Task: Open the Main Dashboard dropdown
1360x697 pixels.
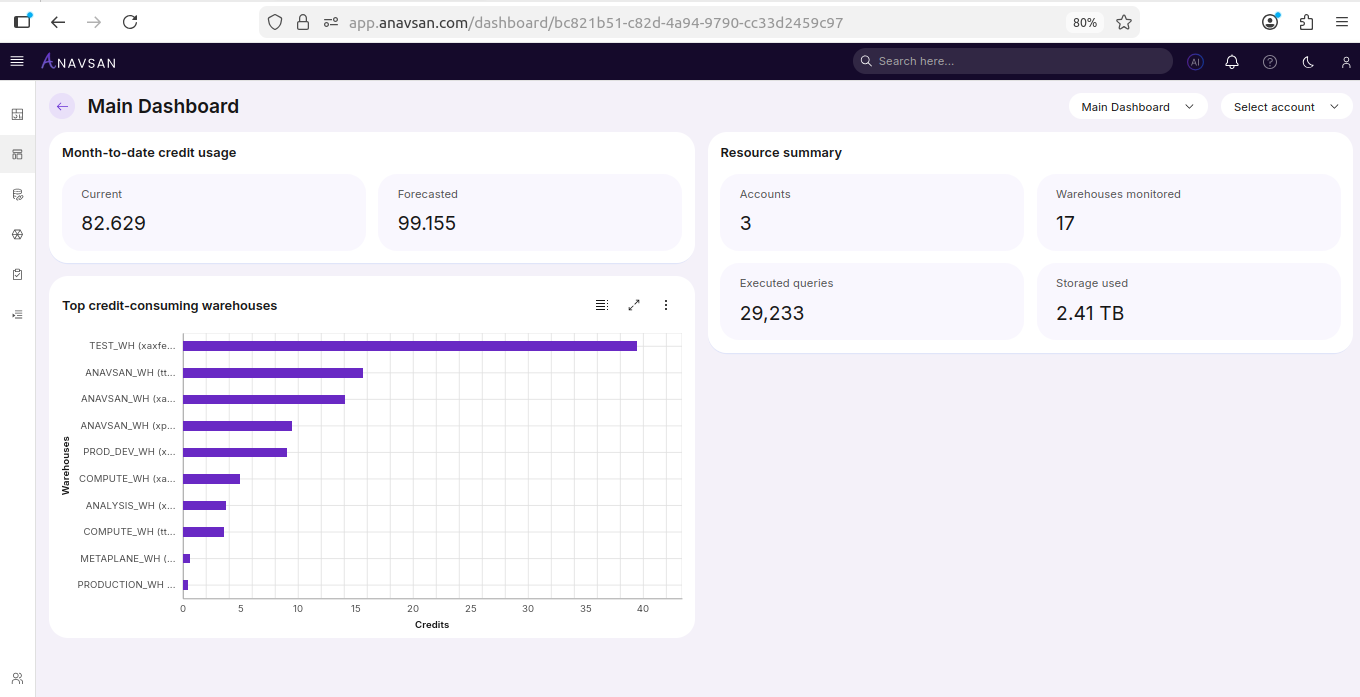Action: 1137,106
